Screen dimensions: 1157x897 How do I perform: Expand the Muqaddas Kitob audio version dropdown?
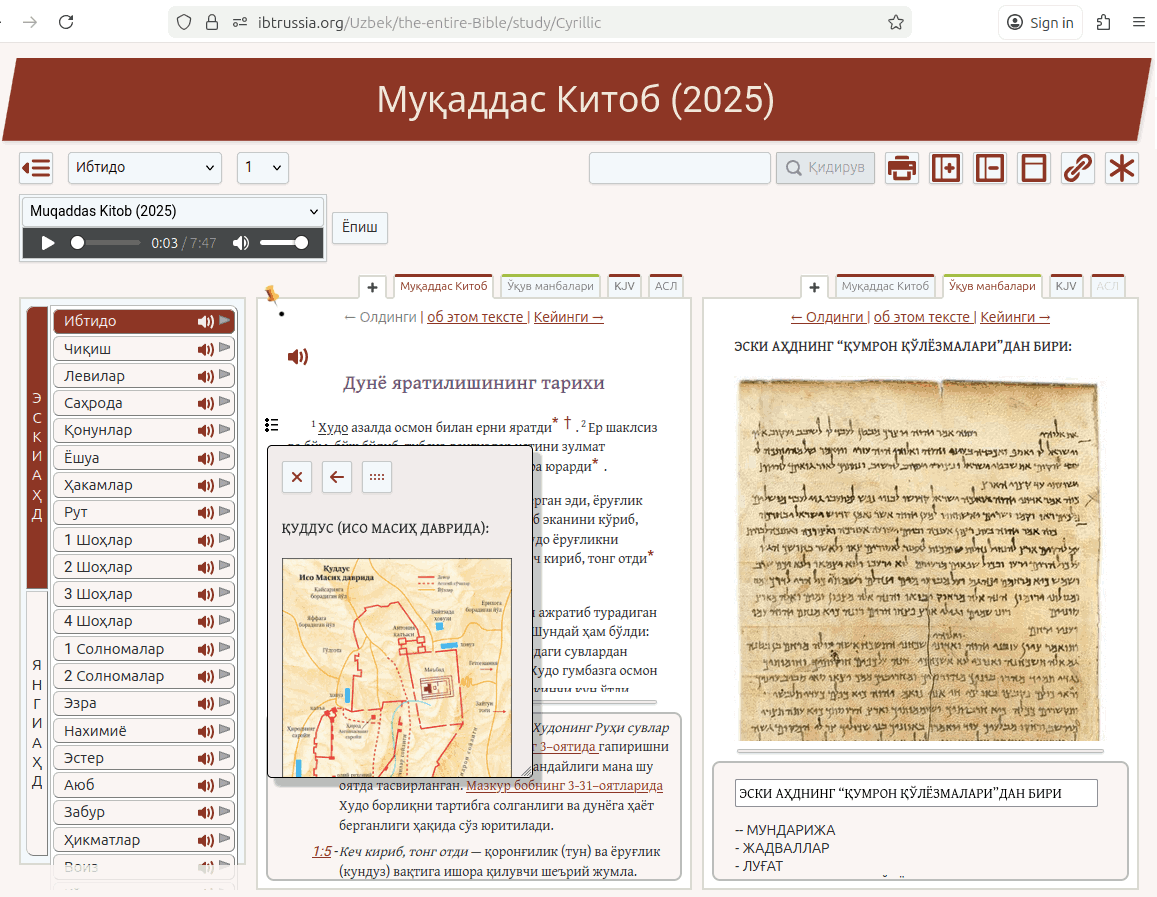click(x=173, y=211)
